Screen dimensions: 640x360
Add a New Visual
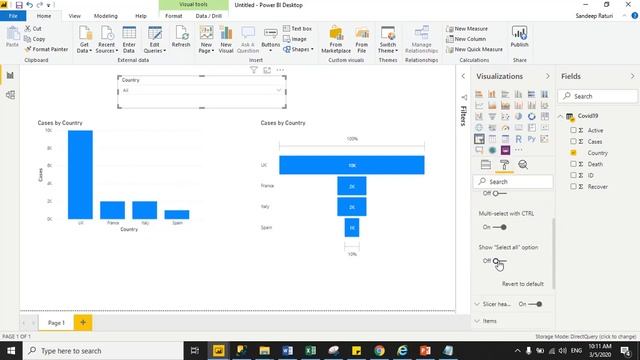[x=226, y=39]
